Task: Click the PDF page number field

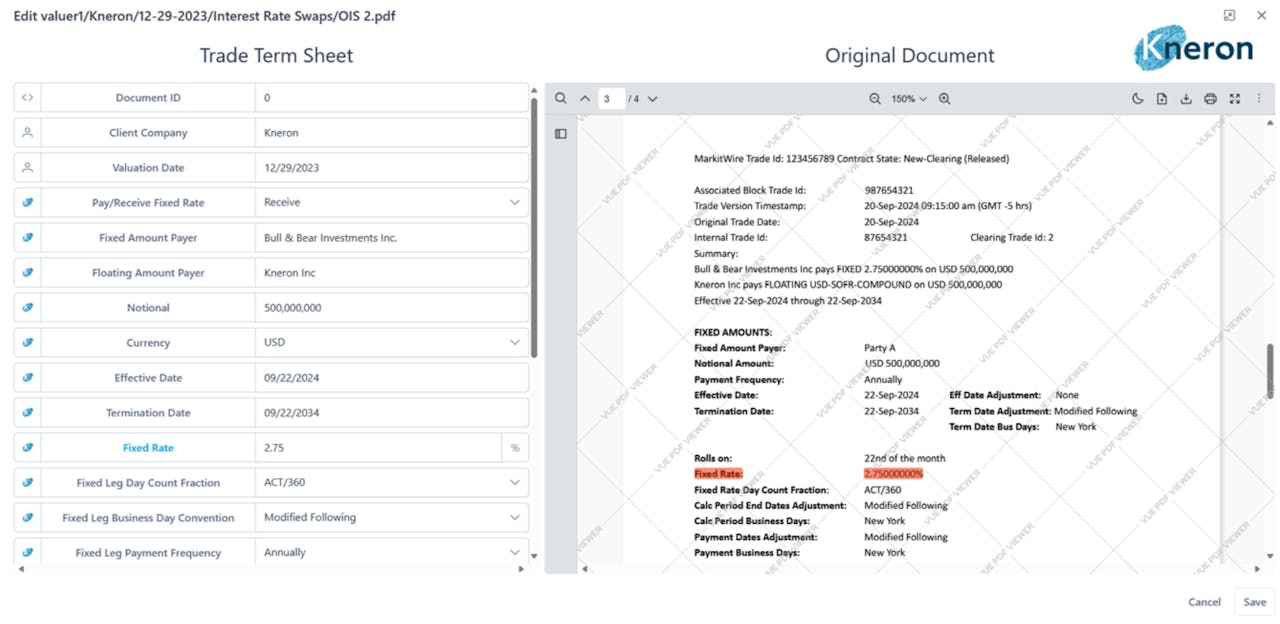Action: pyautogui.click(x=611, y=99)
